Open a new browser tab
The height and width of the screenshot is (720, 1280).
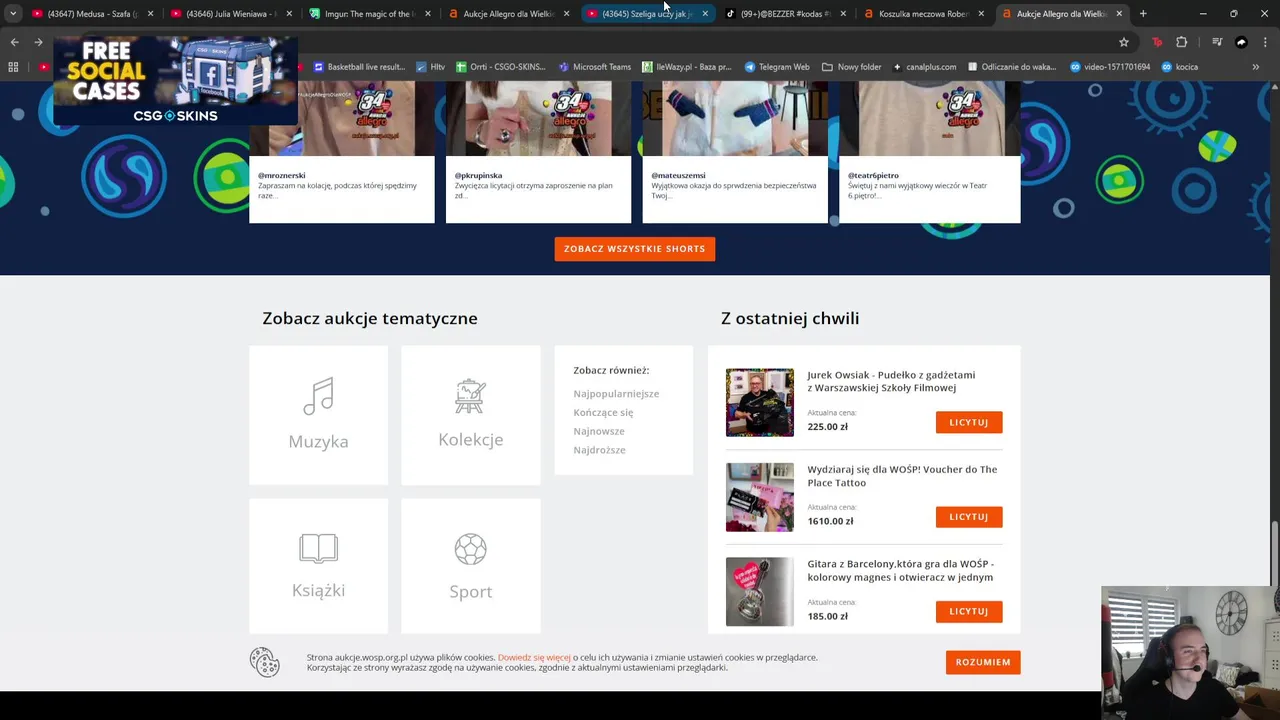click(x=1143, y=14)
